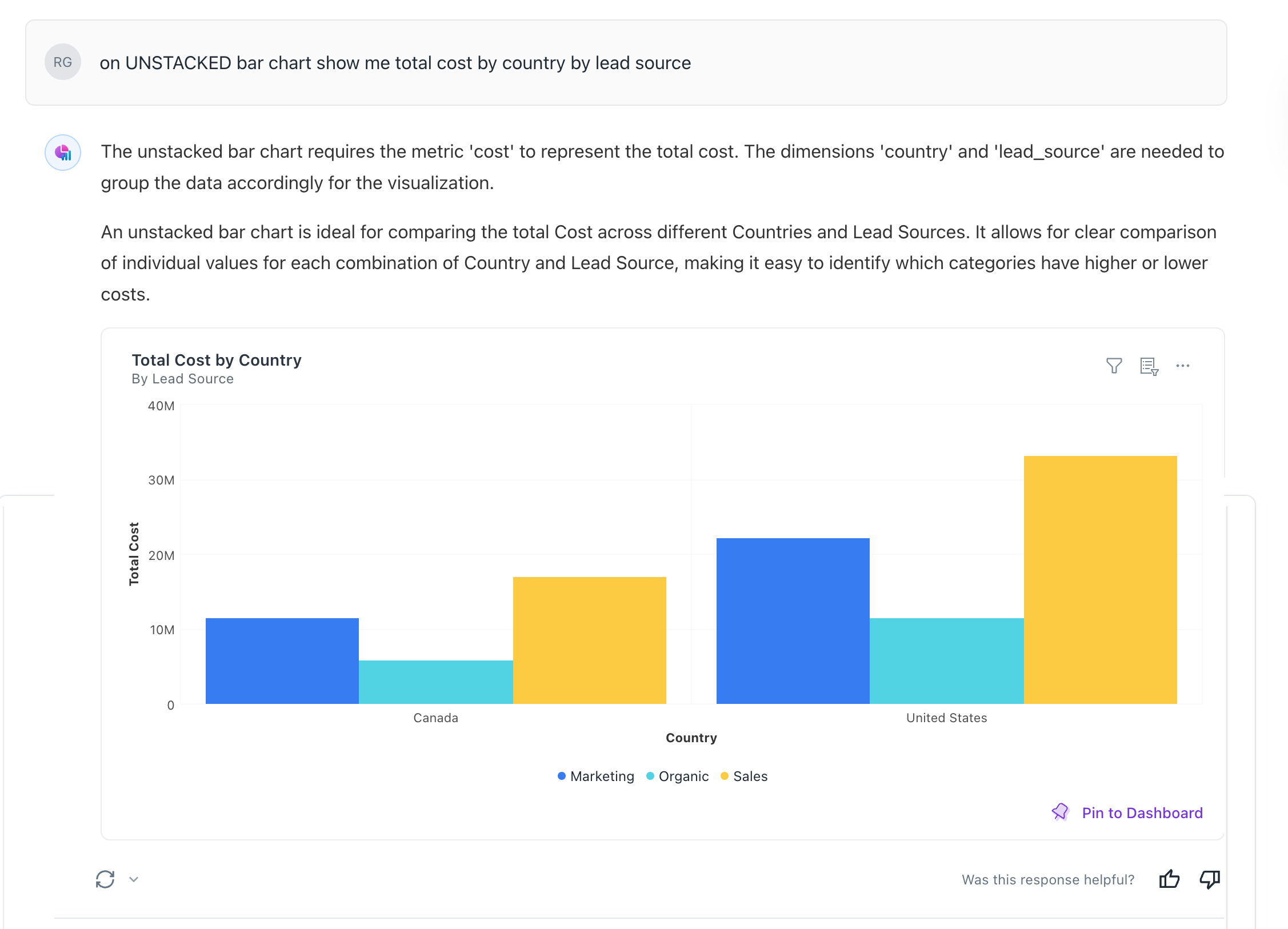Toggle the Marketing series in the legend
The width and height of the screenshot is (1288, 929).
tap(596, 776)
